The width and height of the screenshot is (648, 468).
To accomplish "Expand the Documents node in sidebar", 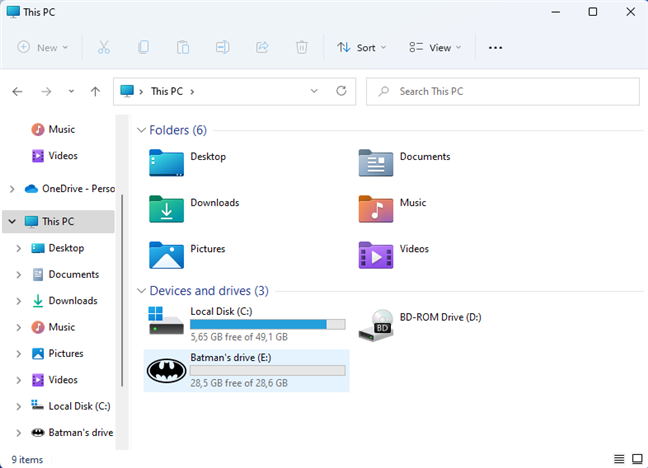I will click(x=19, y=275).
